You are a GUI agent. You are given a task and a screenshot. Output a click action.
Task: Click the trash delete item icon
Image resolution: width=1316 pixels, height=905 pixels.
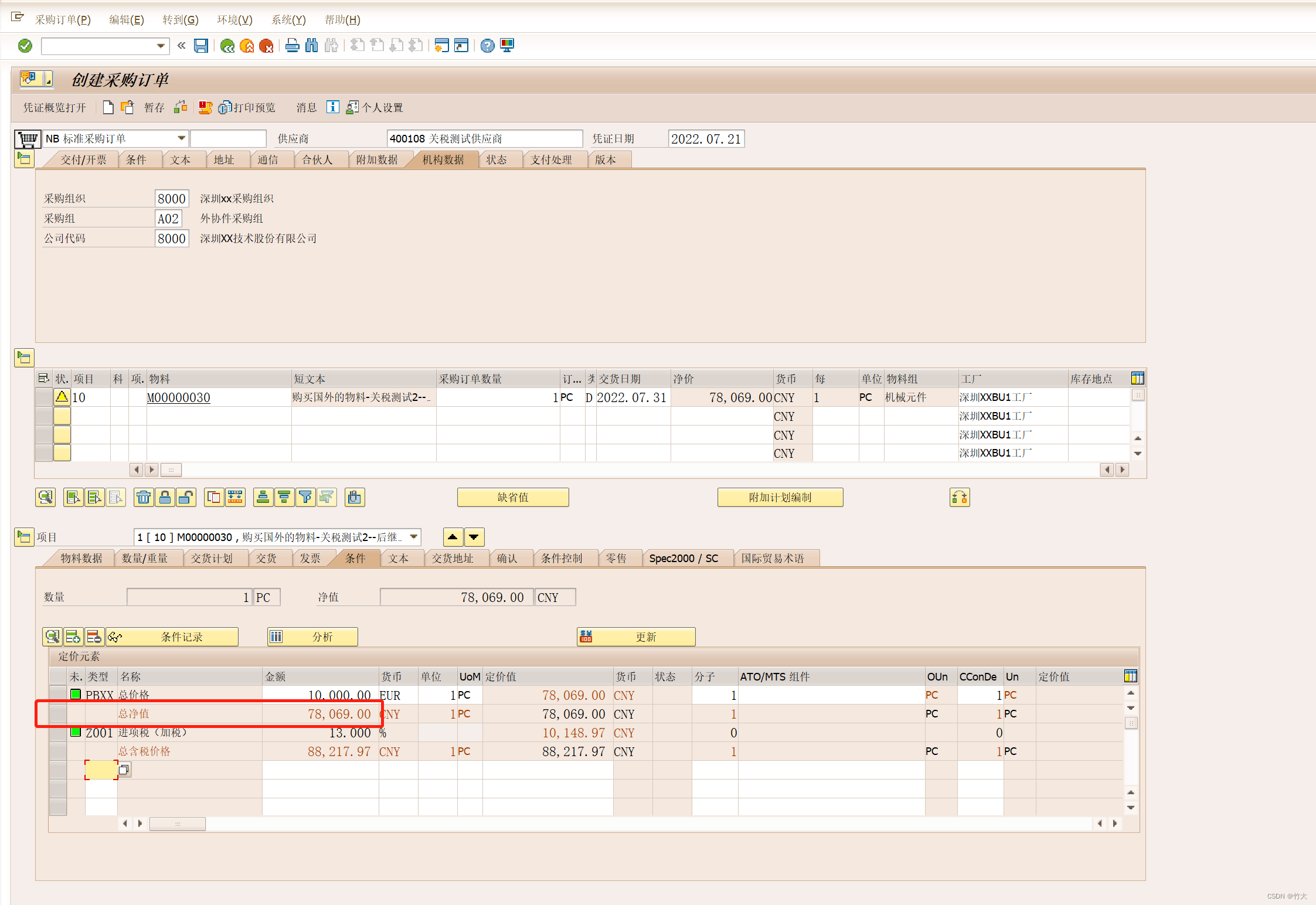[143, 498]
